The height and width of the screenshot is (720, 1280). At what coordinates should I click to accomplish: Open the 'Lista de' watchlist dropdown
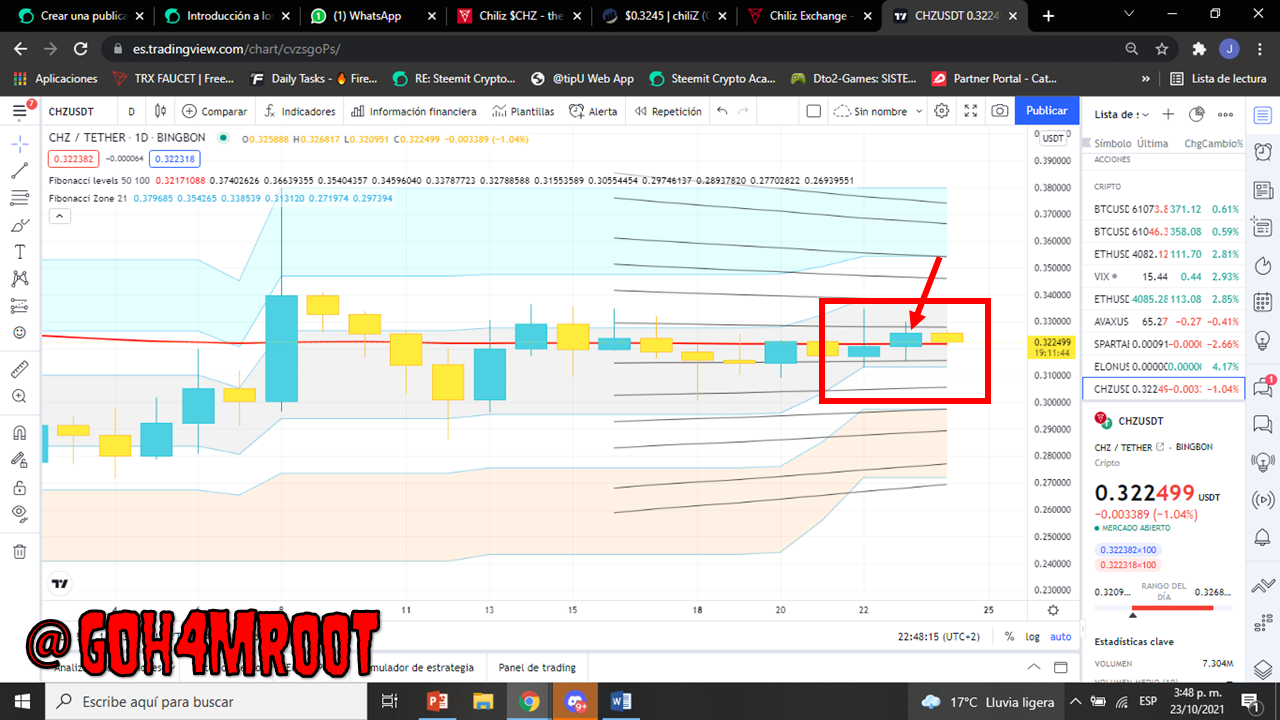pos(1120,114)
